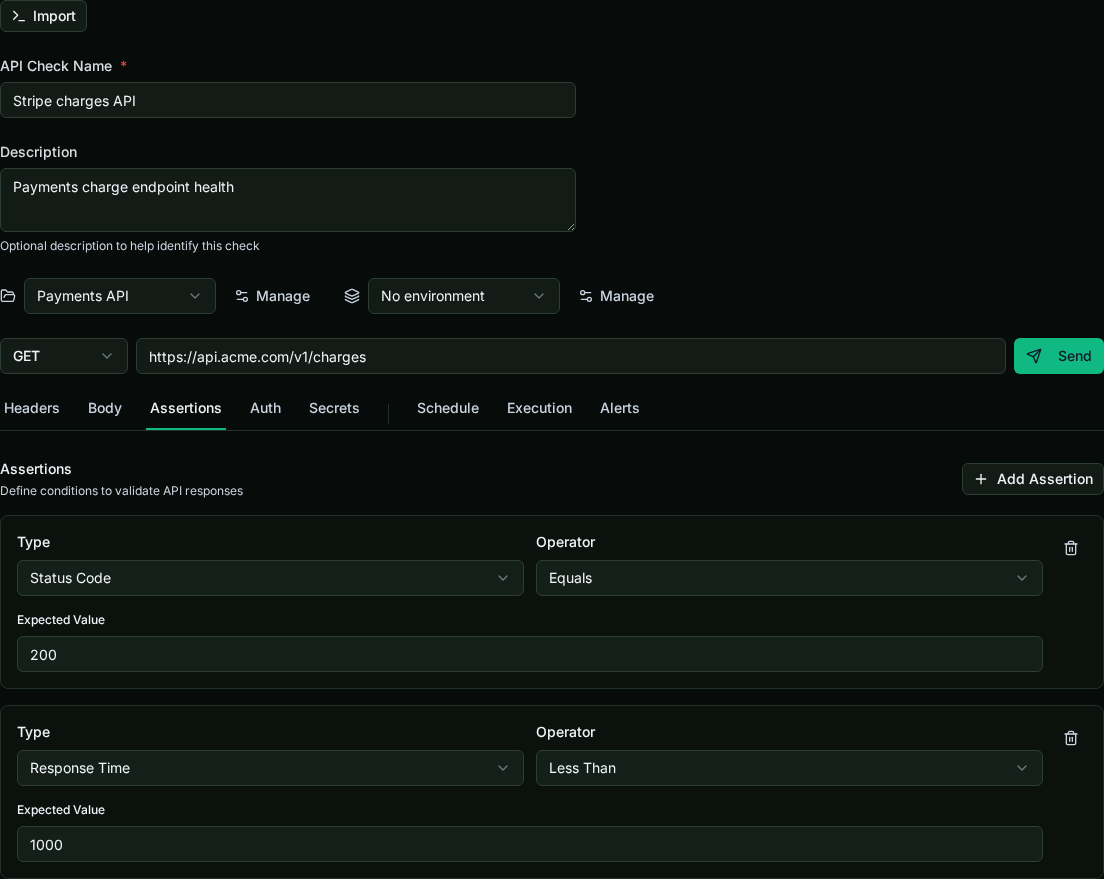
Task: Open the Secrets tab
Action: tap(334, 409)
